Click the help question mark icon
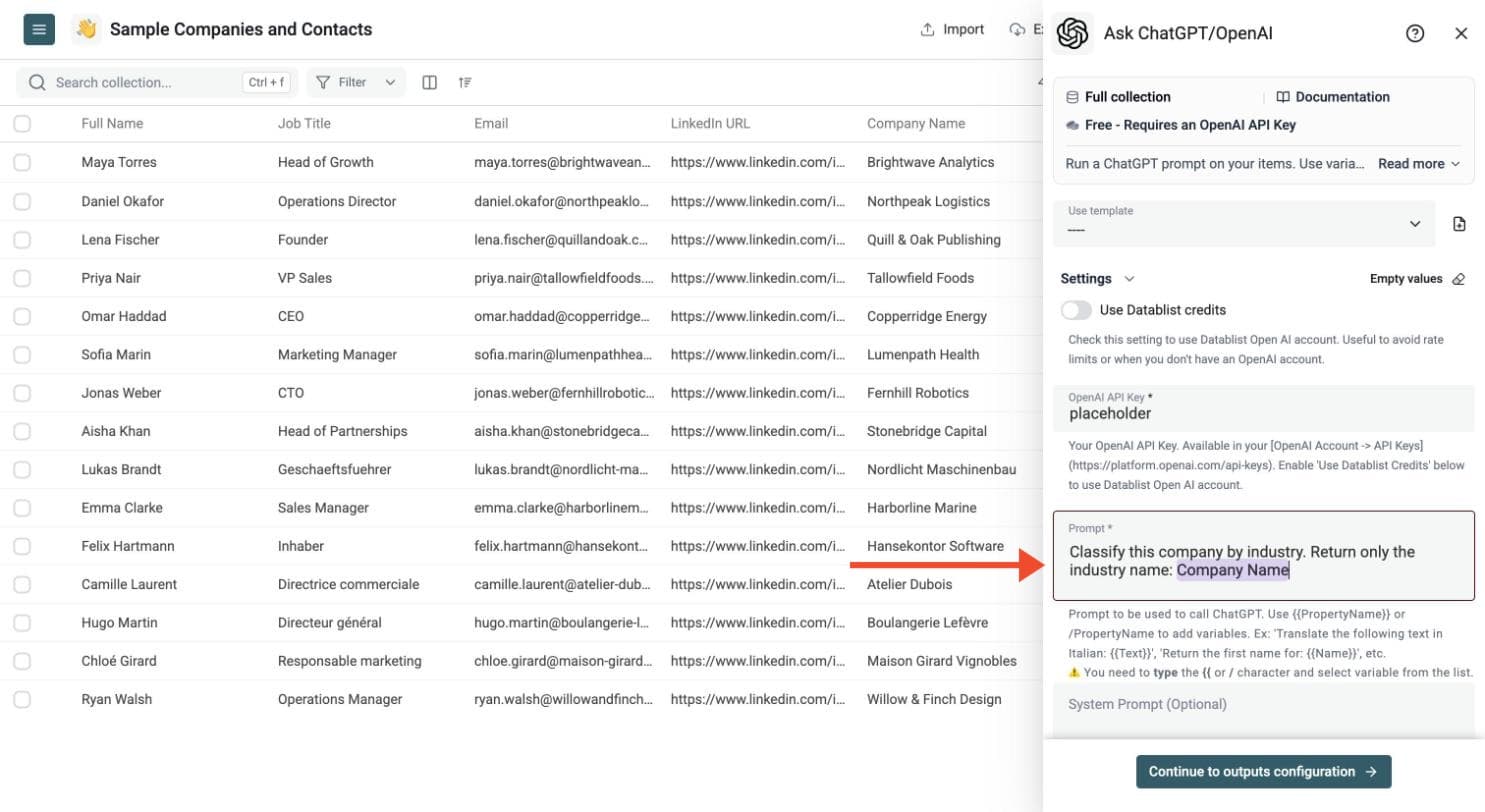The height and width of the screenshot is (812, 1485). tap(1415, 33)
